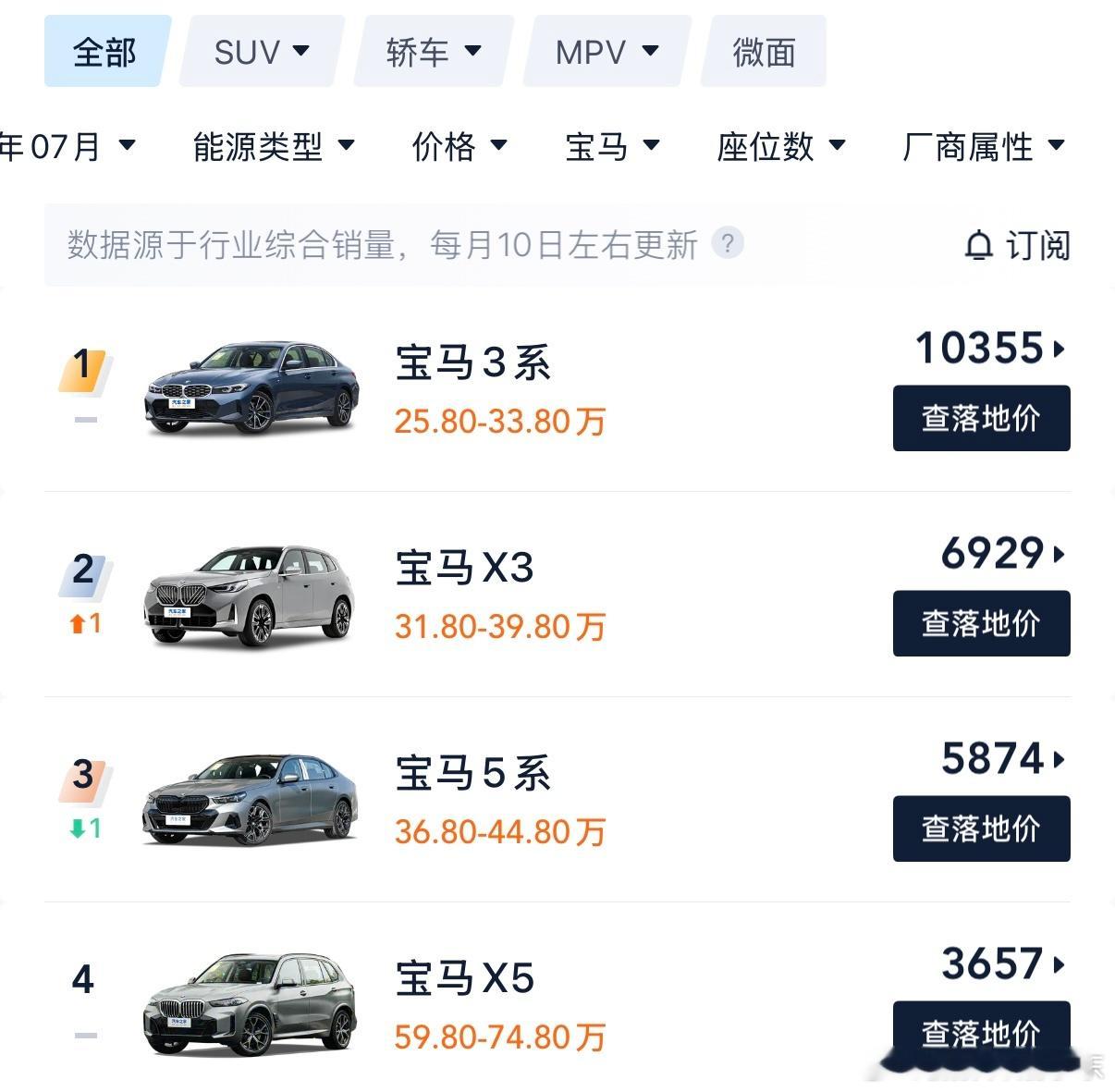
Task: Tap the arrow next to 3657 sales
Action: click(x=1060, y=965)
